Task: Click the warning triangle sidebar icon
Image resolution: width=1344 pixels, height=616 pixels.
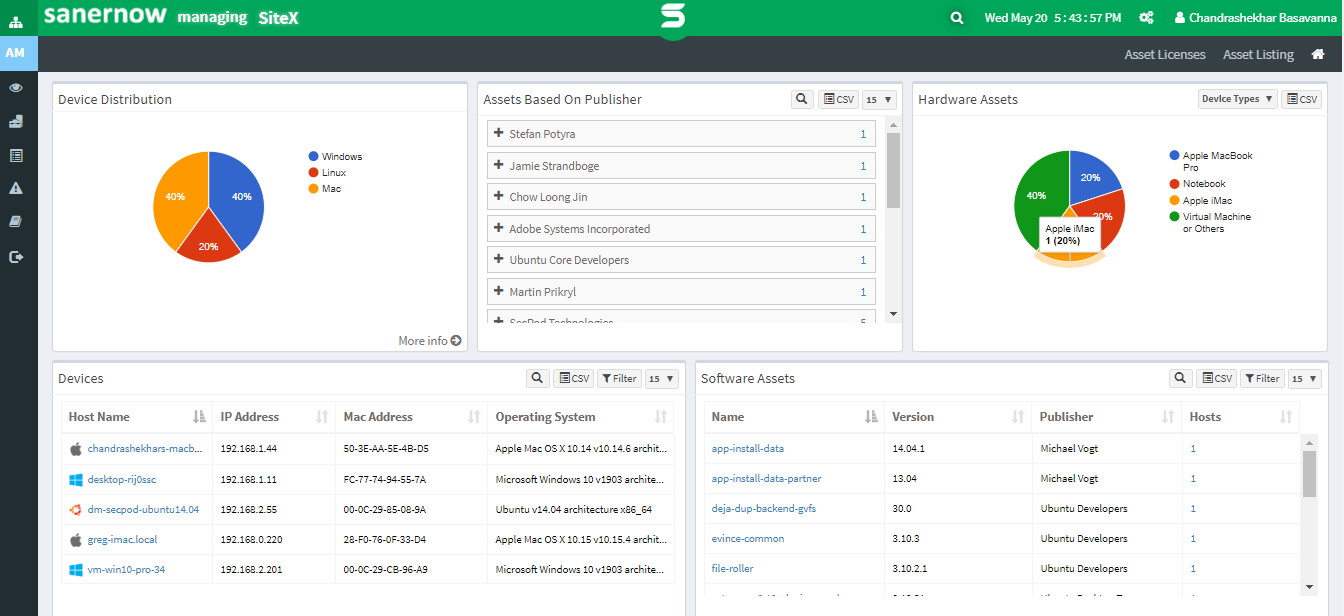Action: [x=16, y=188]
